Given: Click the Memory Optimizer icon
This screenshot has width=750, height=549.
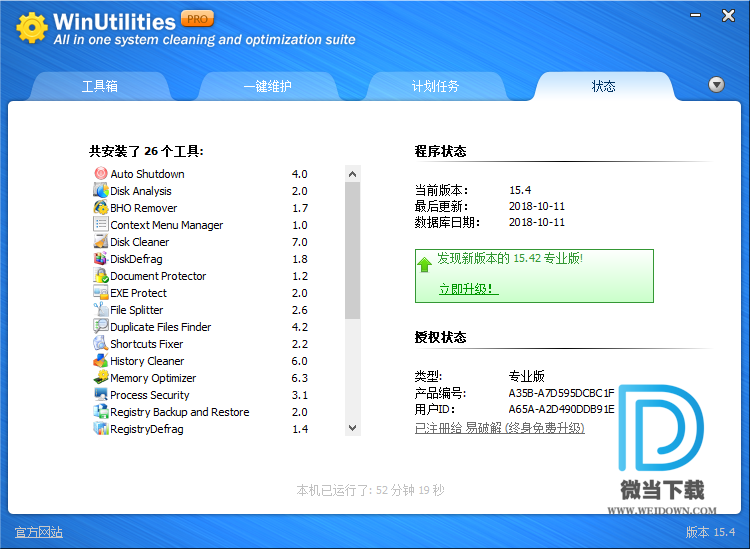Looking at the screenshot, I should pyautogui.click(x=100, y=377).
